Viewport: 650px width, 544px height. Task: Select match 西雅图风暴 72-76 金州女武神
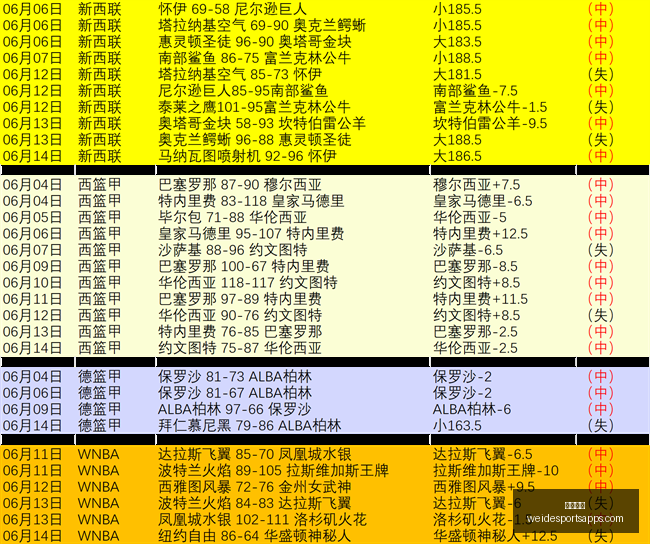tap(255, 487)
